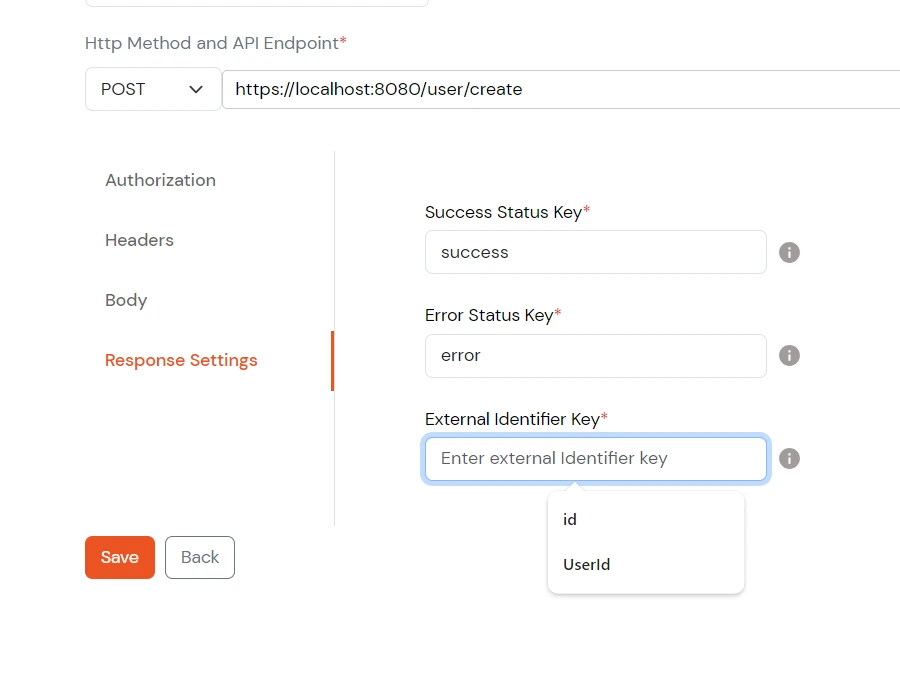Click inside the Success Status Key input
Viewport: 900px width, 694px height.
click(x=595, y=252)
